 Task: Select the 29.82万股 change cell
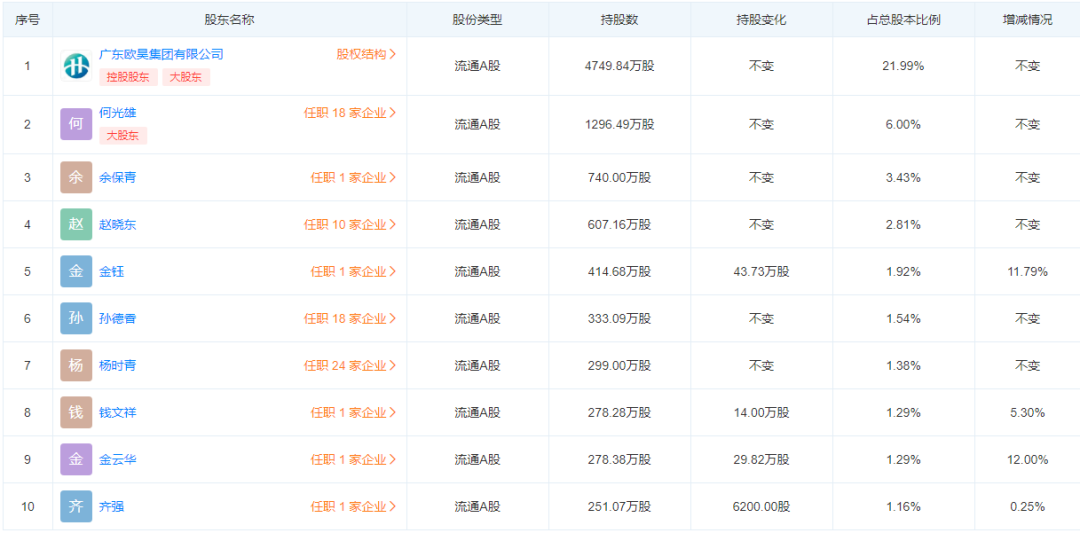pyautogui.click(x=761, y=459)
